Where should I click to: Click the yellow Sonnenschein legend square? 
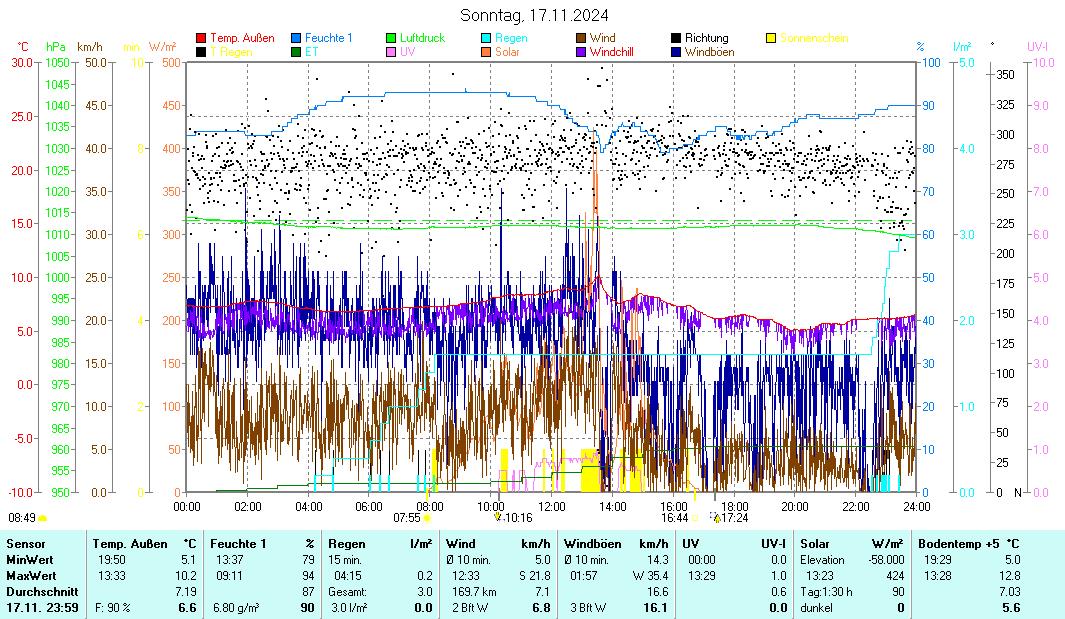[x=771, y=38]
